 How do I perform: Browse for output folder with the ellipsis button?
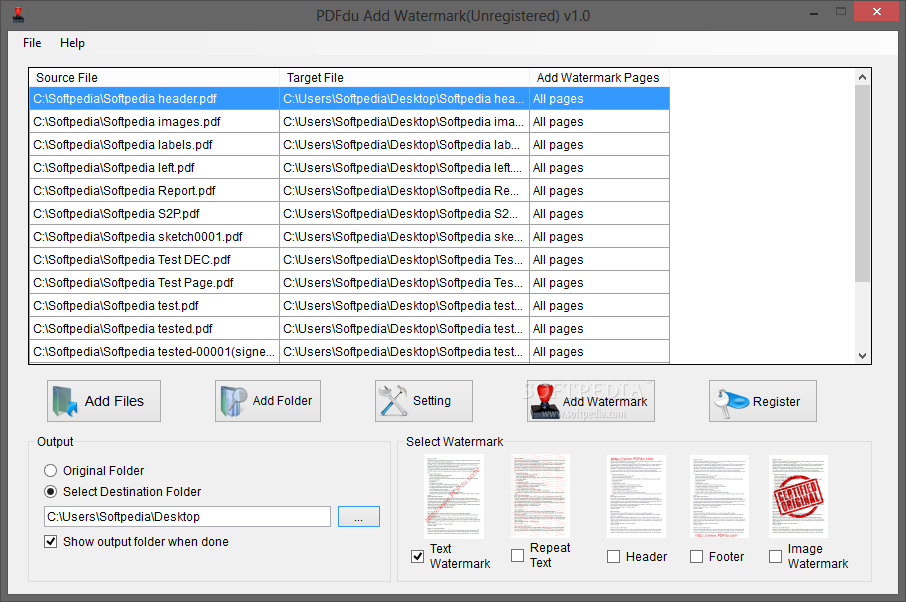(359, 516)
